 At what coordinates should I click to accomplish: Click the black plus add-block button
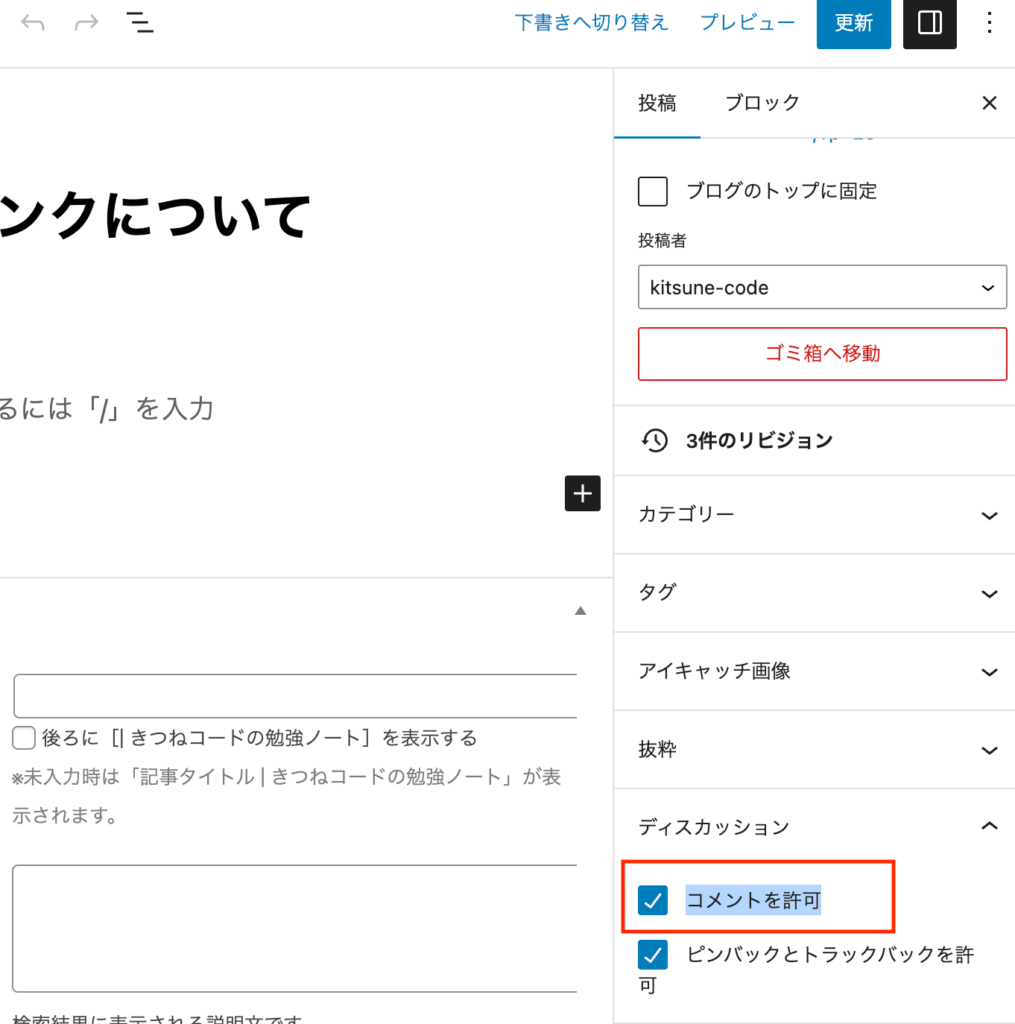click(583, 493)
